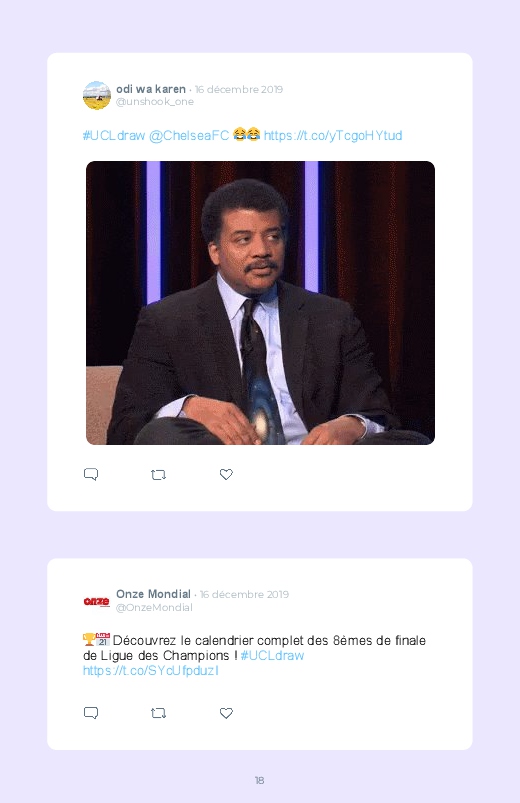Open the @ChelseaFC mention
The image size is (520, 803).
[x=189, y=135]
